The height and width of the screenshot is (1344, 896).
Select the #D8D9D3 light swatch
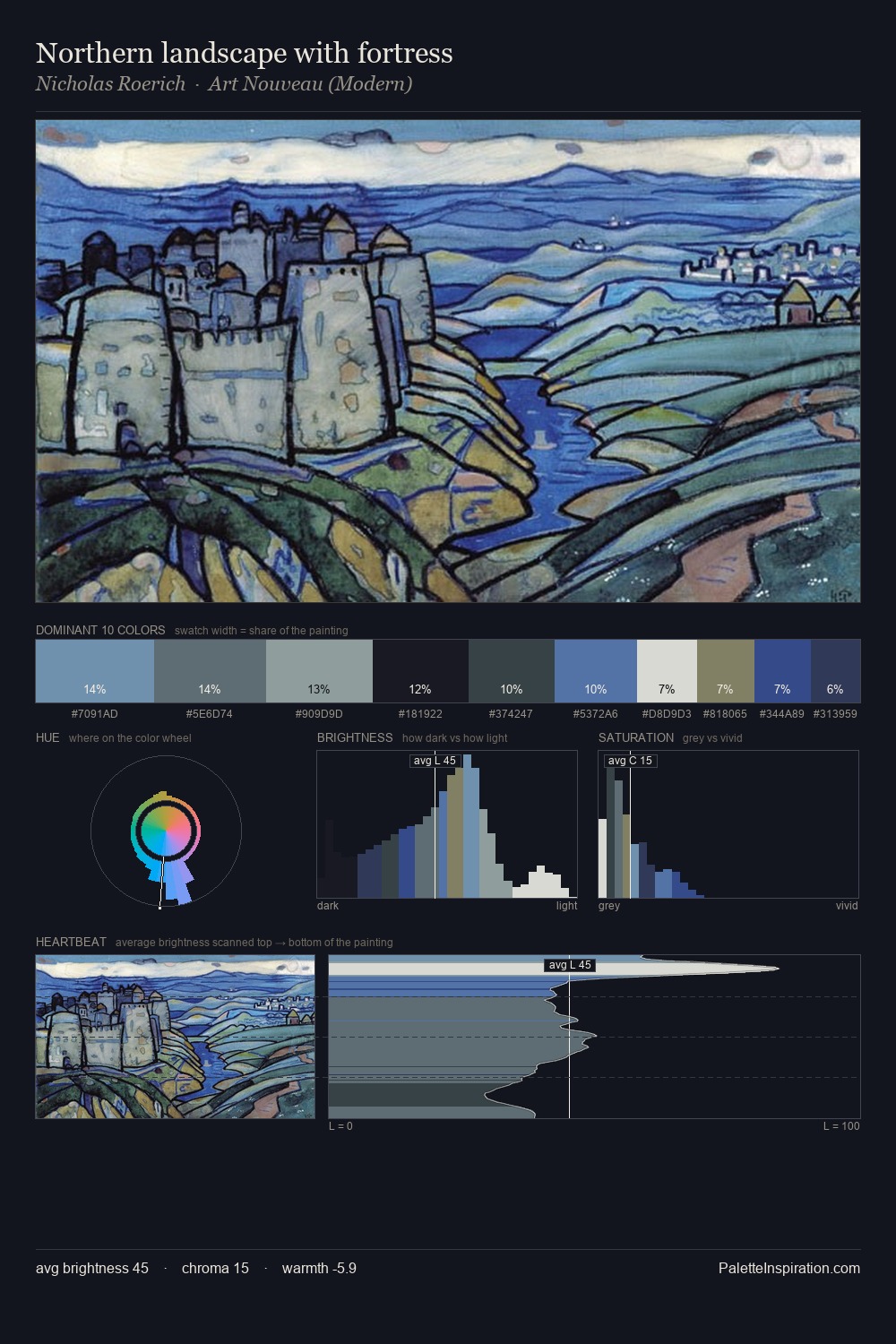coord(667,670)
